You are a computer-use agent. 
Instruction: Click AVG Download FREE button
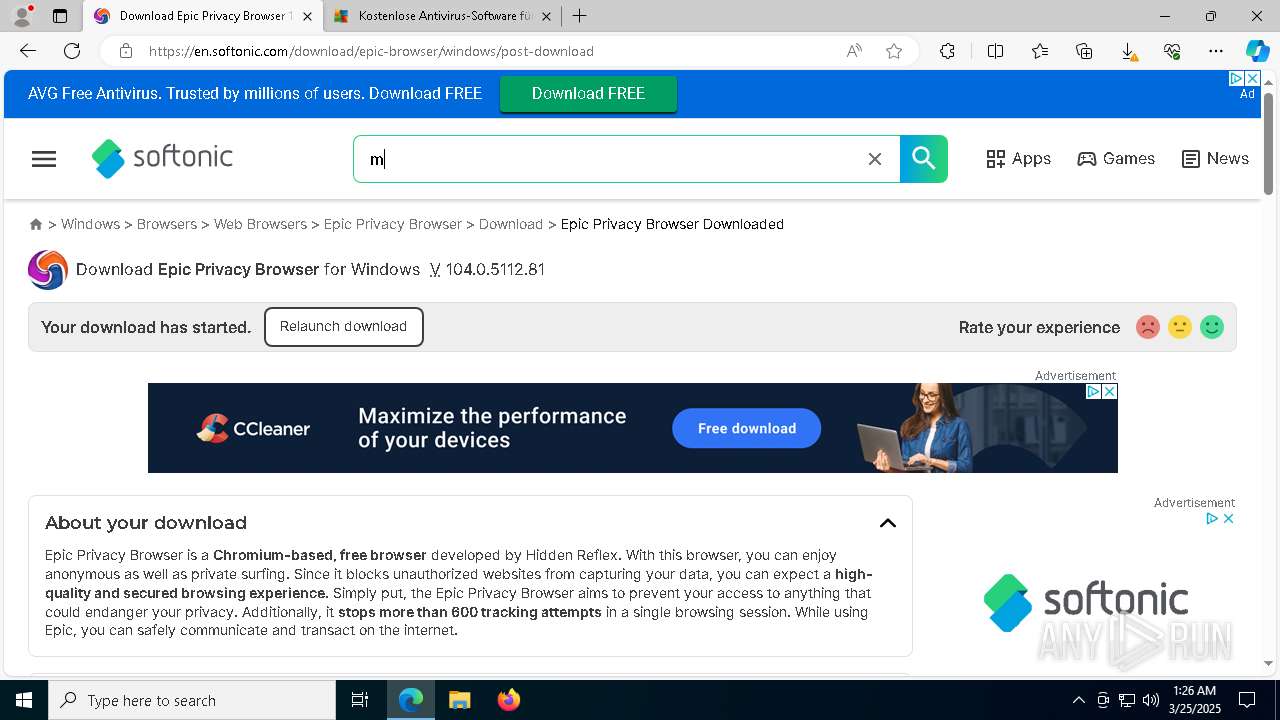point(588,94)
